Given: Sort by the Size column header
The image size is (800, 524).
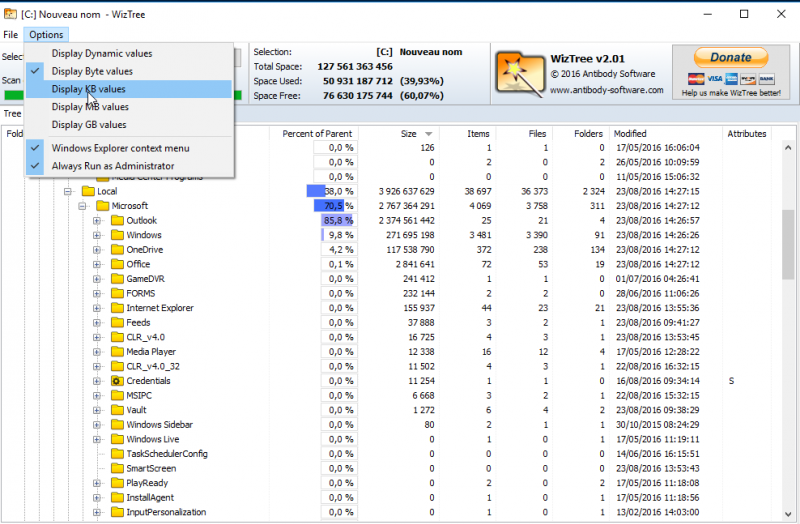Looking at the screenshot, I should (x=410, y=134).
